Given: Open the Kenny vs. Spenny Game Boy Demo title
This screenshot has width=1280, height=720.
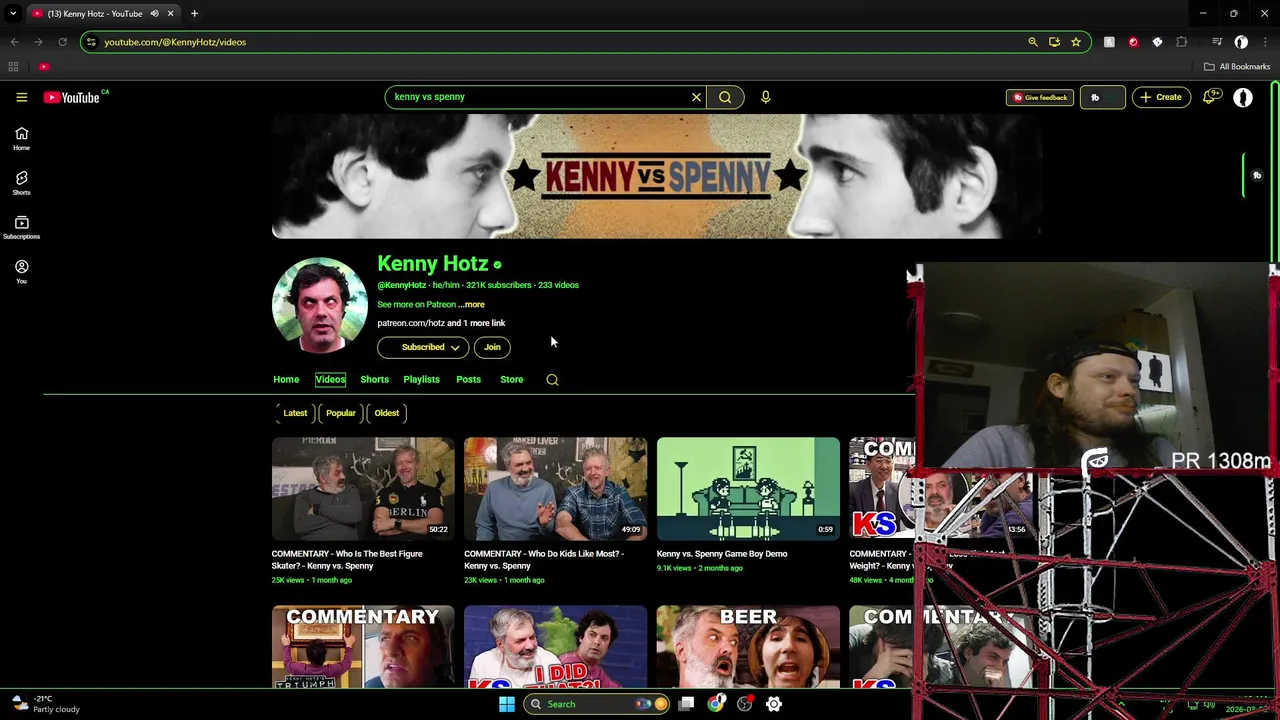Looking at the screenshot, I should pyautogui.click(x=722, y=553).
